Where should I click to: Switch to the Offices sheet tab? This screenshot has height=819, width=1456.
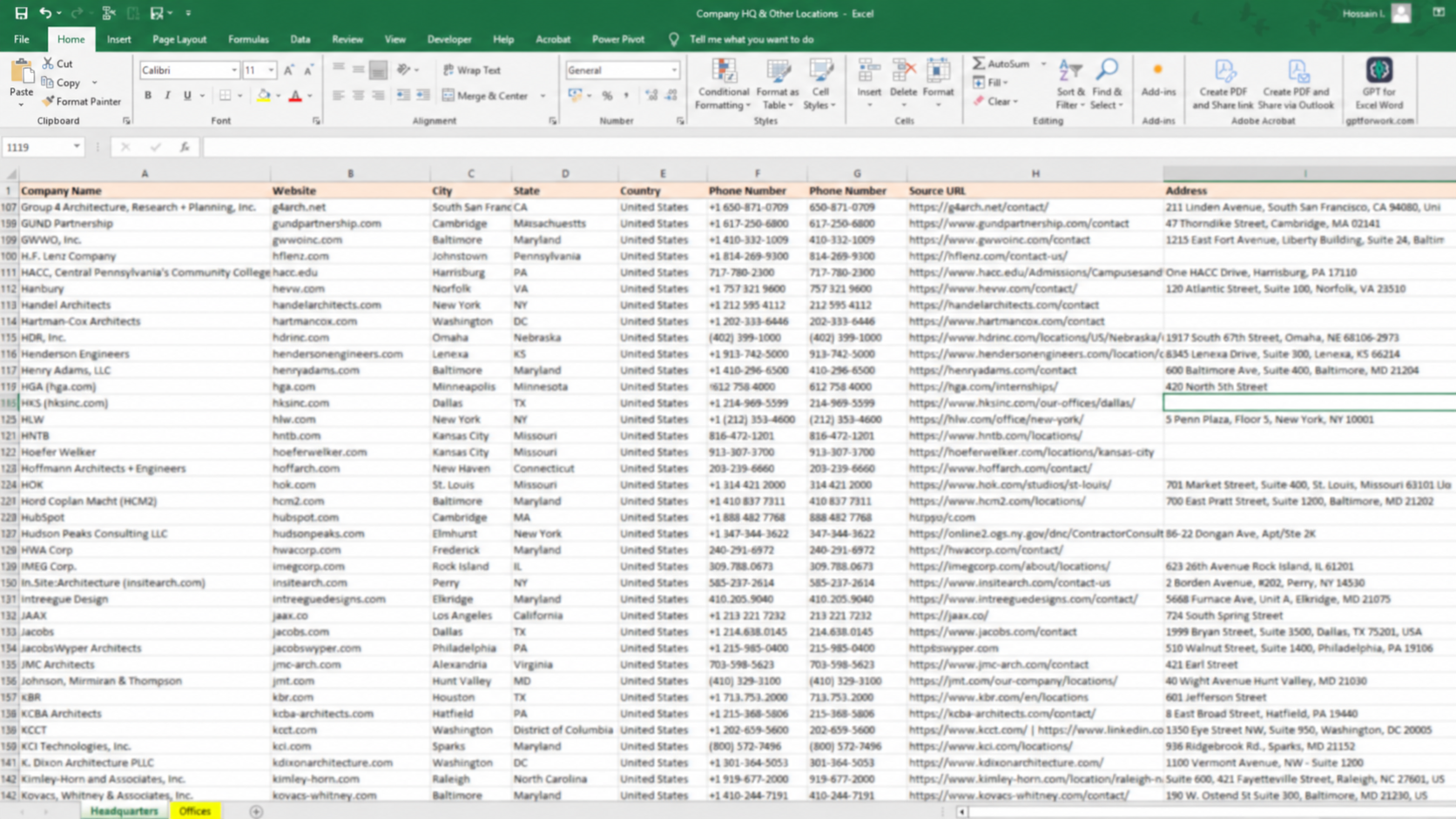tap(195, 810)
